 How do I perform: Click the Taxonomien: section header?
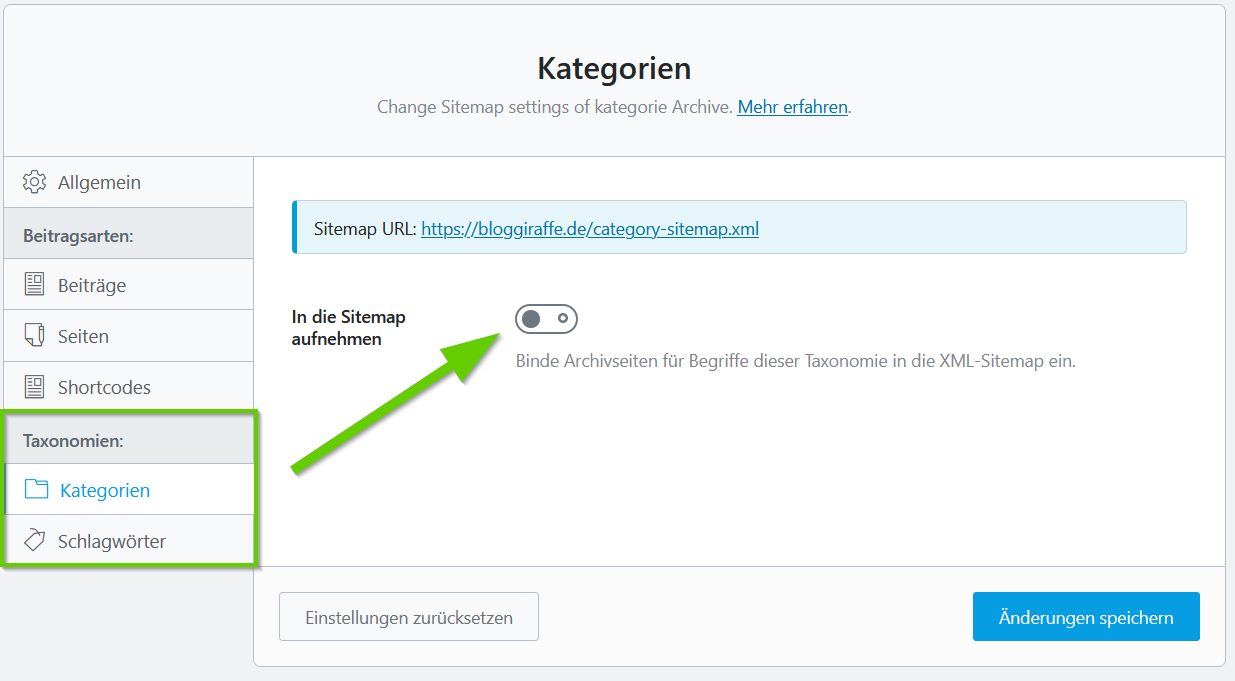73,440
